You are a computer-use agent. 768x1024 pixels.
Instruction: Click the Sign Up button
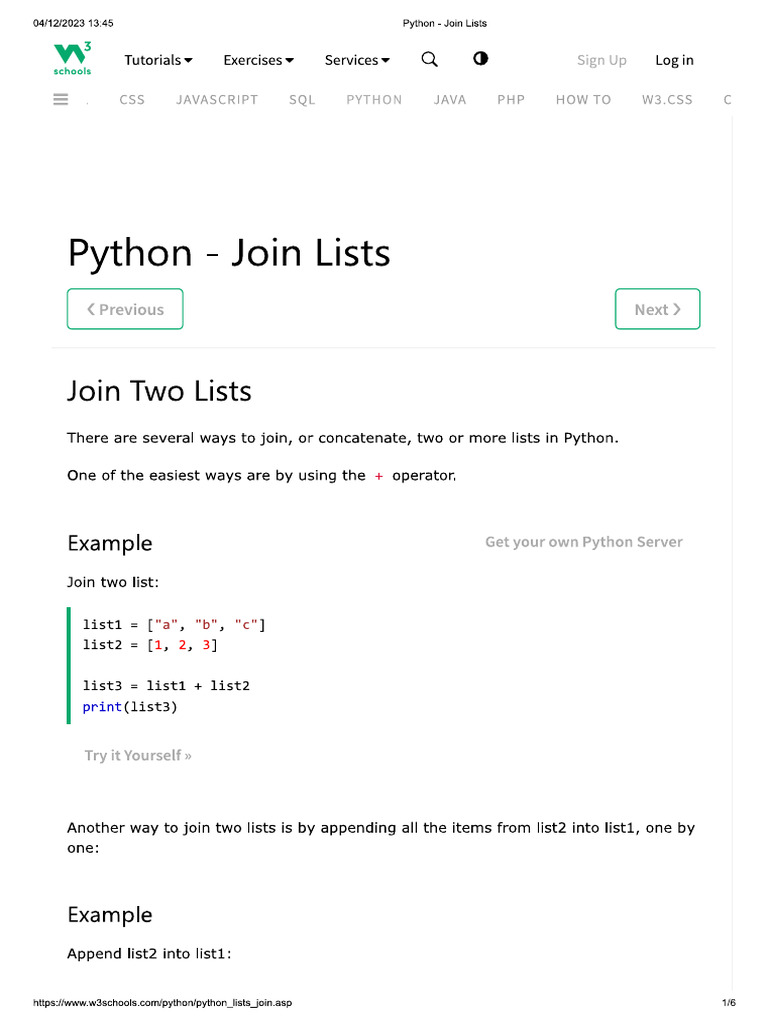click(x=602, y=60)
